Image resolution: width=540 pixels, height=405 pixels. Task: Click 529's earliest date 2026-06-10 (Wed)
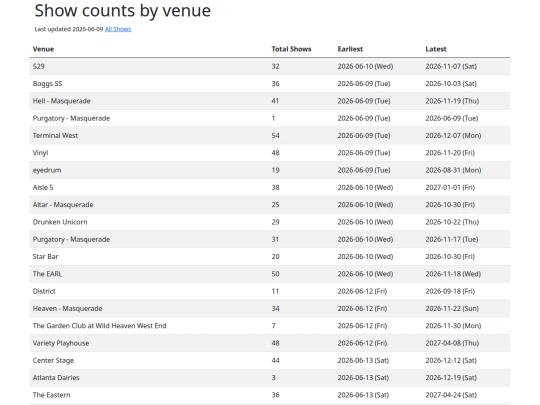365,66
